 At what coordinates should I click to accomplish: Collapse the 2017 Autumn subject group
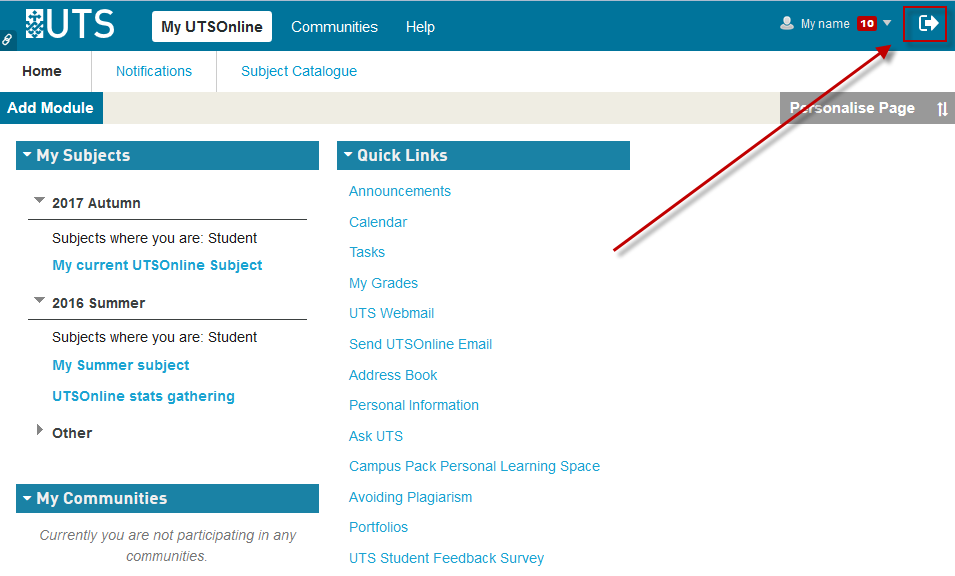pos(40,201)
